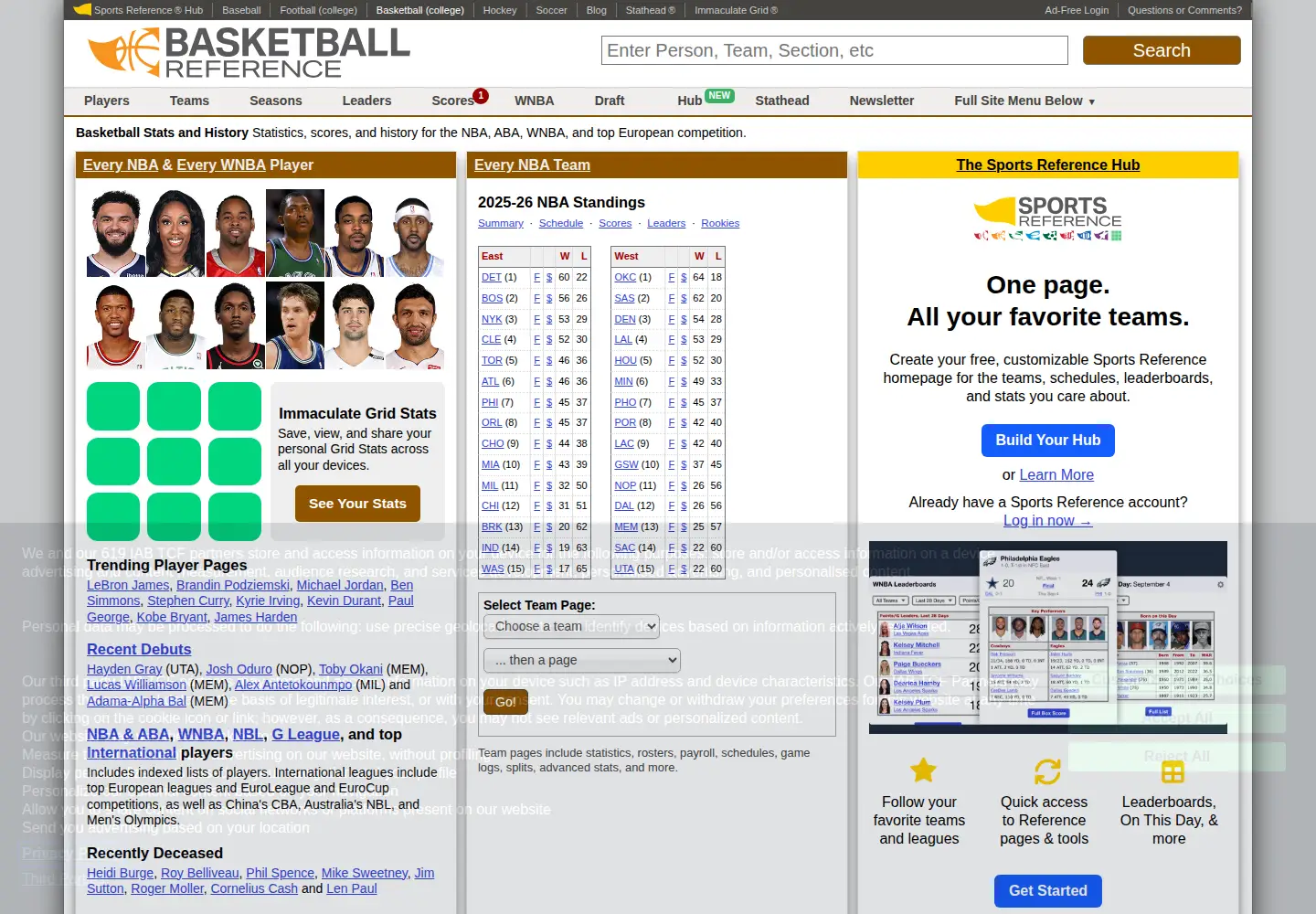
Task: Open the Log in now link
Action: pyautogui.click(x=1047, y=521)
